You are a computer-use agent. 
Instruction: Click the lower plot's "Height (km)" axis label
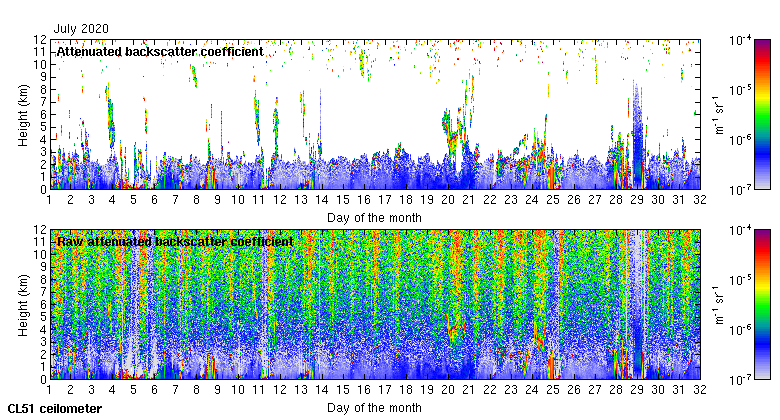[x=23, y=305]
